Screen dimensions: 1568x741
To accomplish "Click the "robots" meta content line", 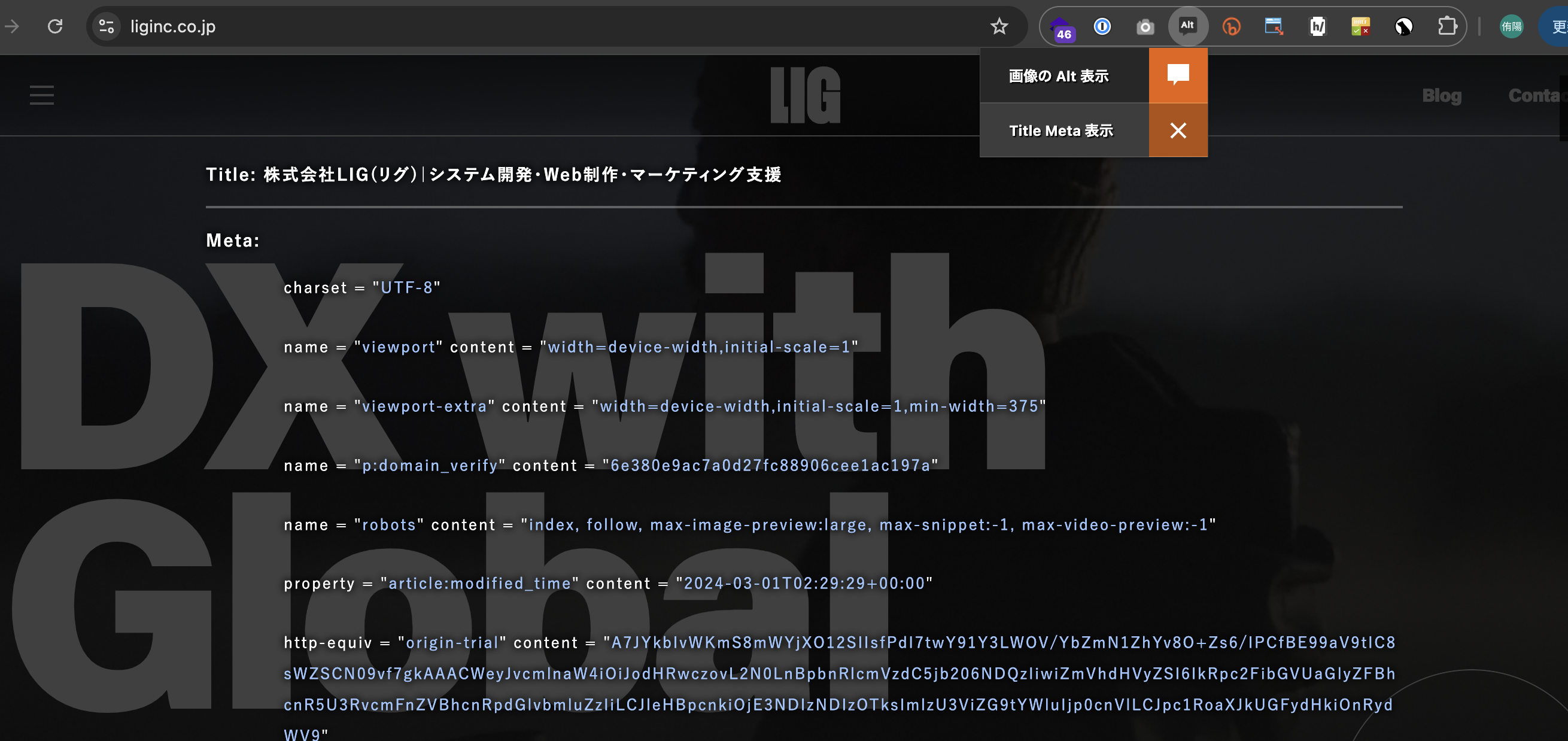I will tap(750, 524).
